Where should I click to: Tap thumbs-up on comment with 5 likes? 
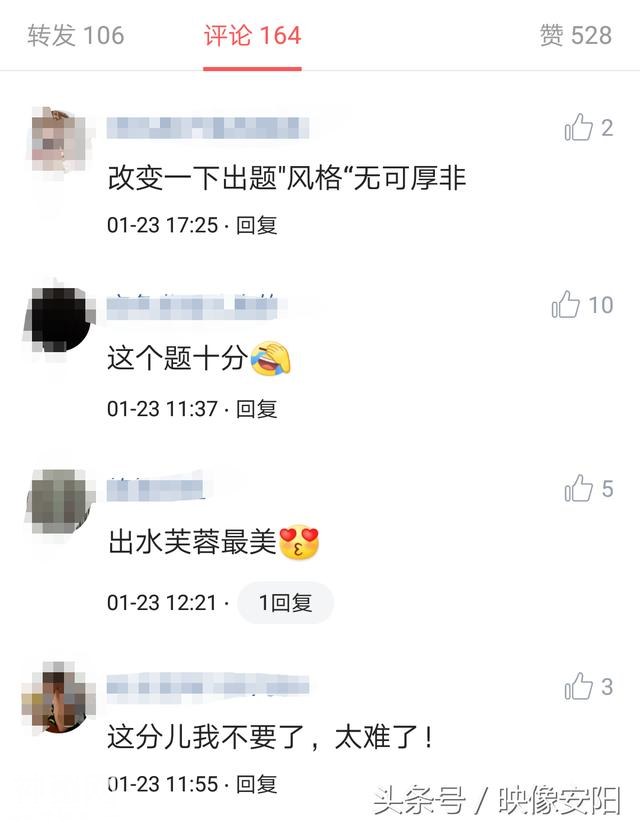pos(578,488)
